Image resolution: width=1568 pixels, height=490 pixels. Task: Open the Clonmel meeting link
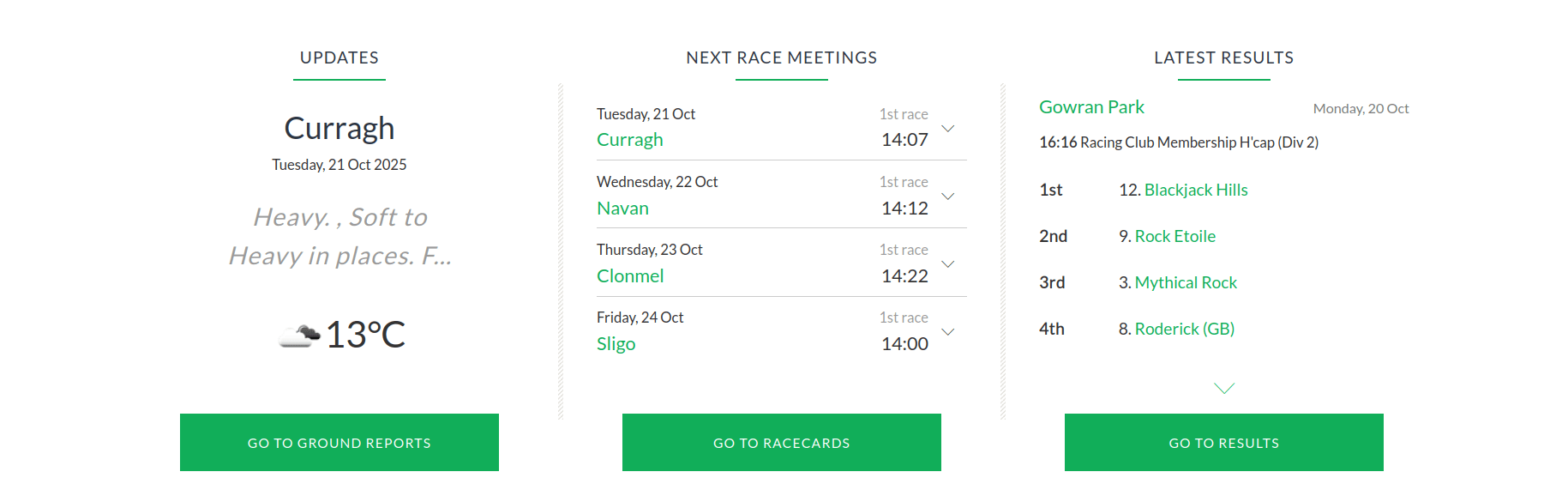click(x=630, y=276)
